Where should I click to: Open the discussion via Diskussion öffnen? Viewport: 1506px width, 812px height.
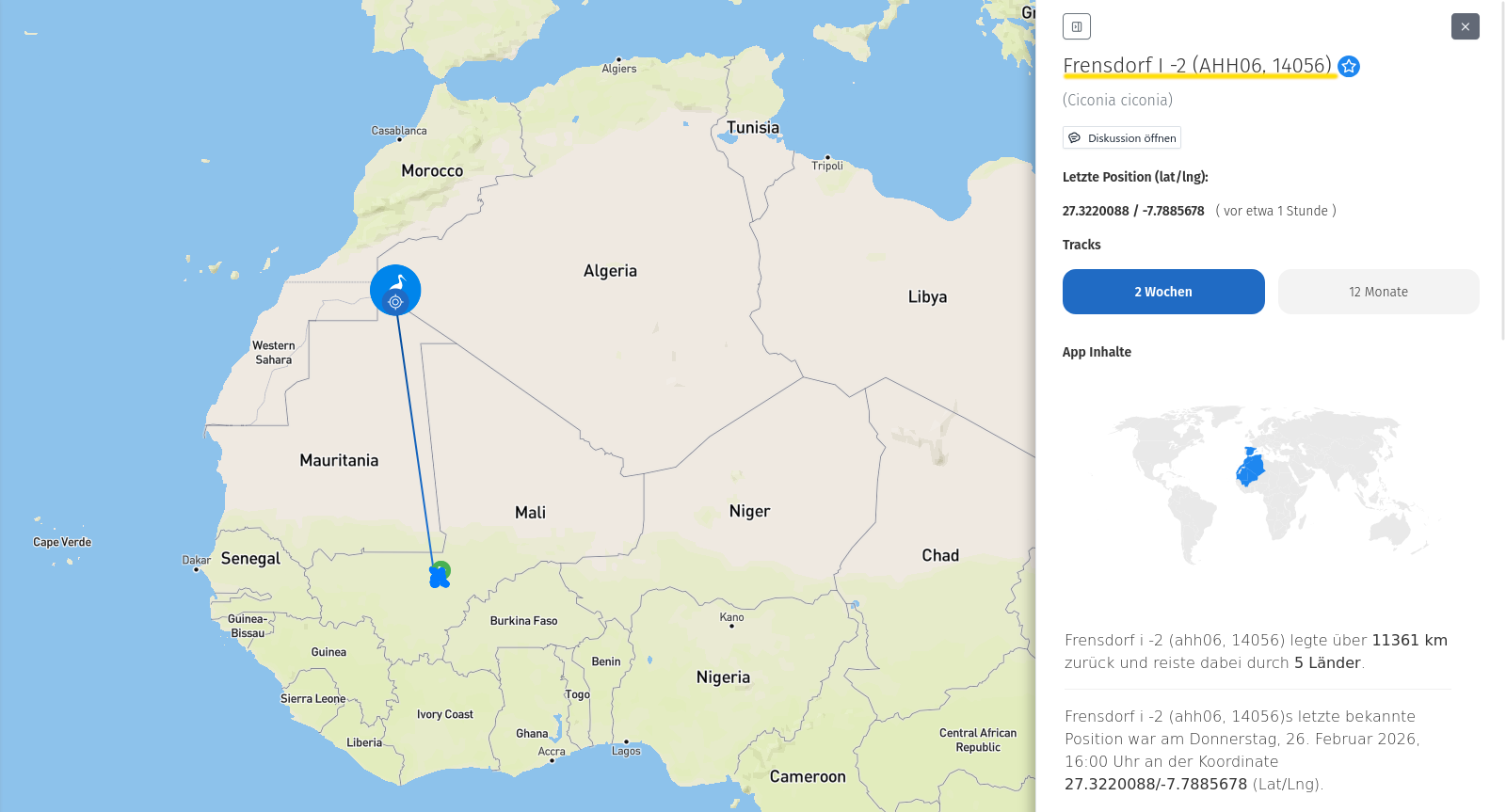click(x=1122, y=138)
